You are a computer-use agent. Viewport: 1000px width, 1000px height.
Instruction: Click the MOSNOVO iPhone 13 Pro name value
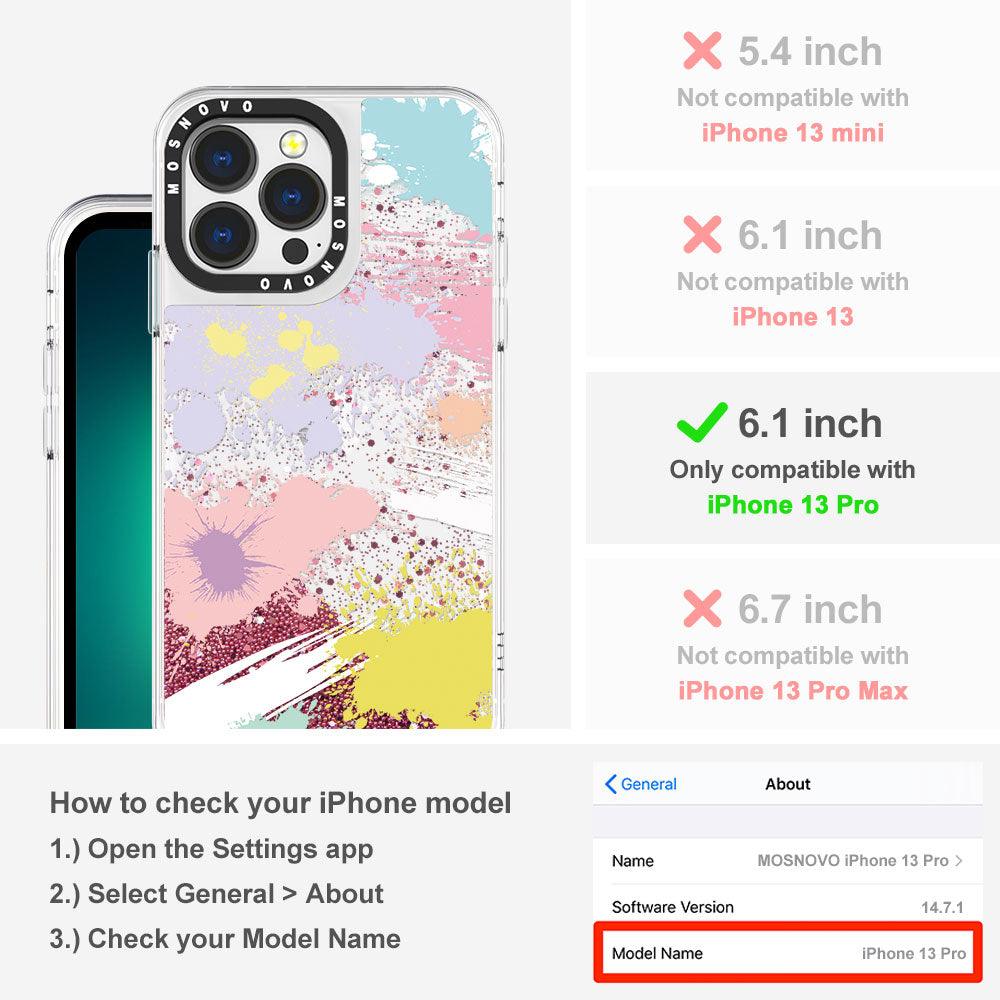pyautogui.click(x=853, y=860)
